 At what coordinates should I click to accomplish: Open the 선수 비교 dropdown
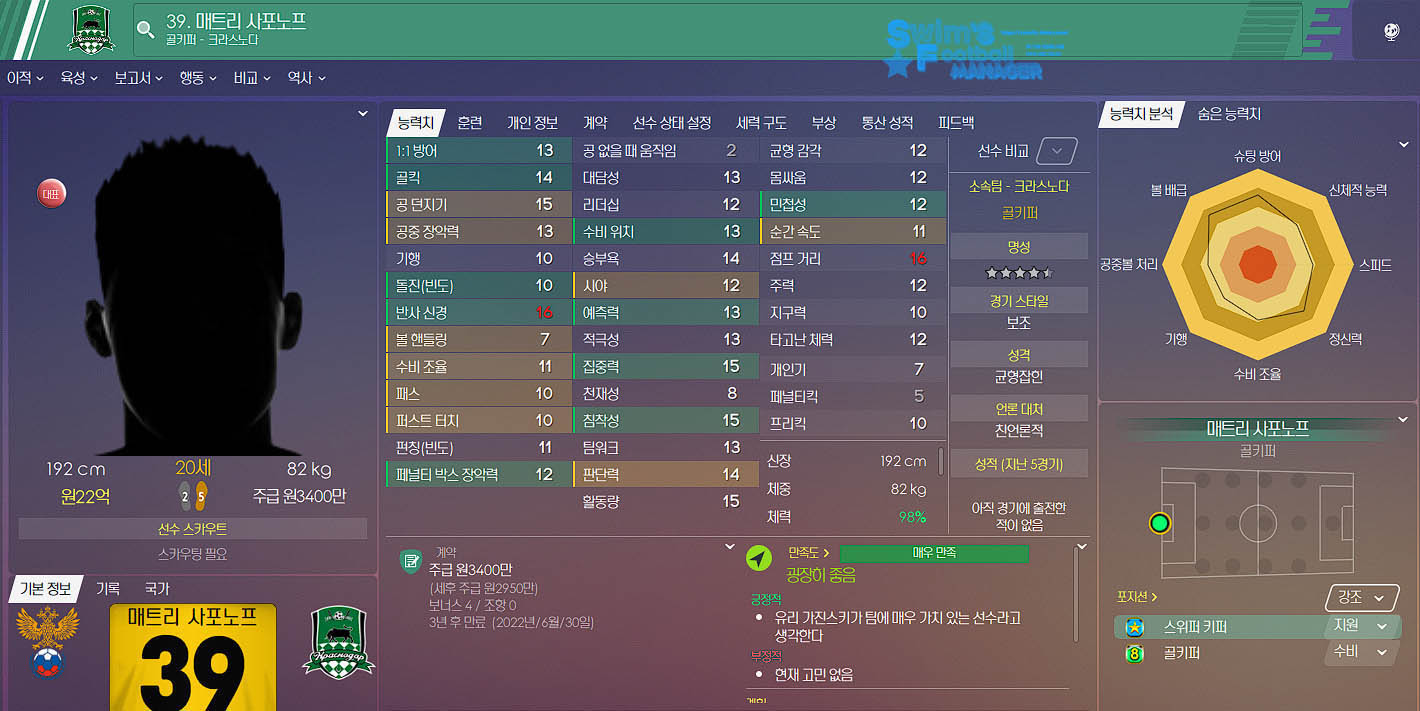(1057, 152)
